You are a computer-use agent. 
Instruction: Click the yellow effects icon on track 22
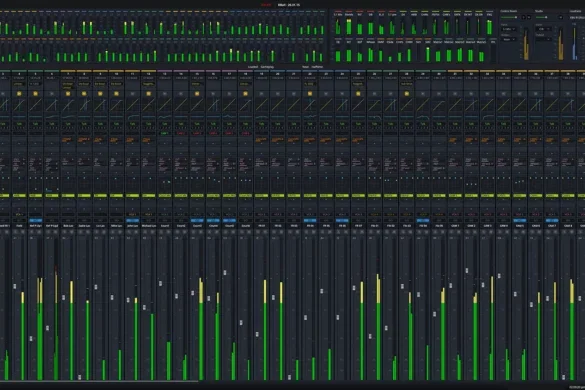[x=310, y=94]
